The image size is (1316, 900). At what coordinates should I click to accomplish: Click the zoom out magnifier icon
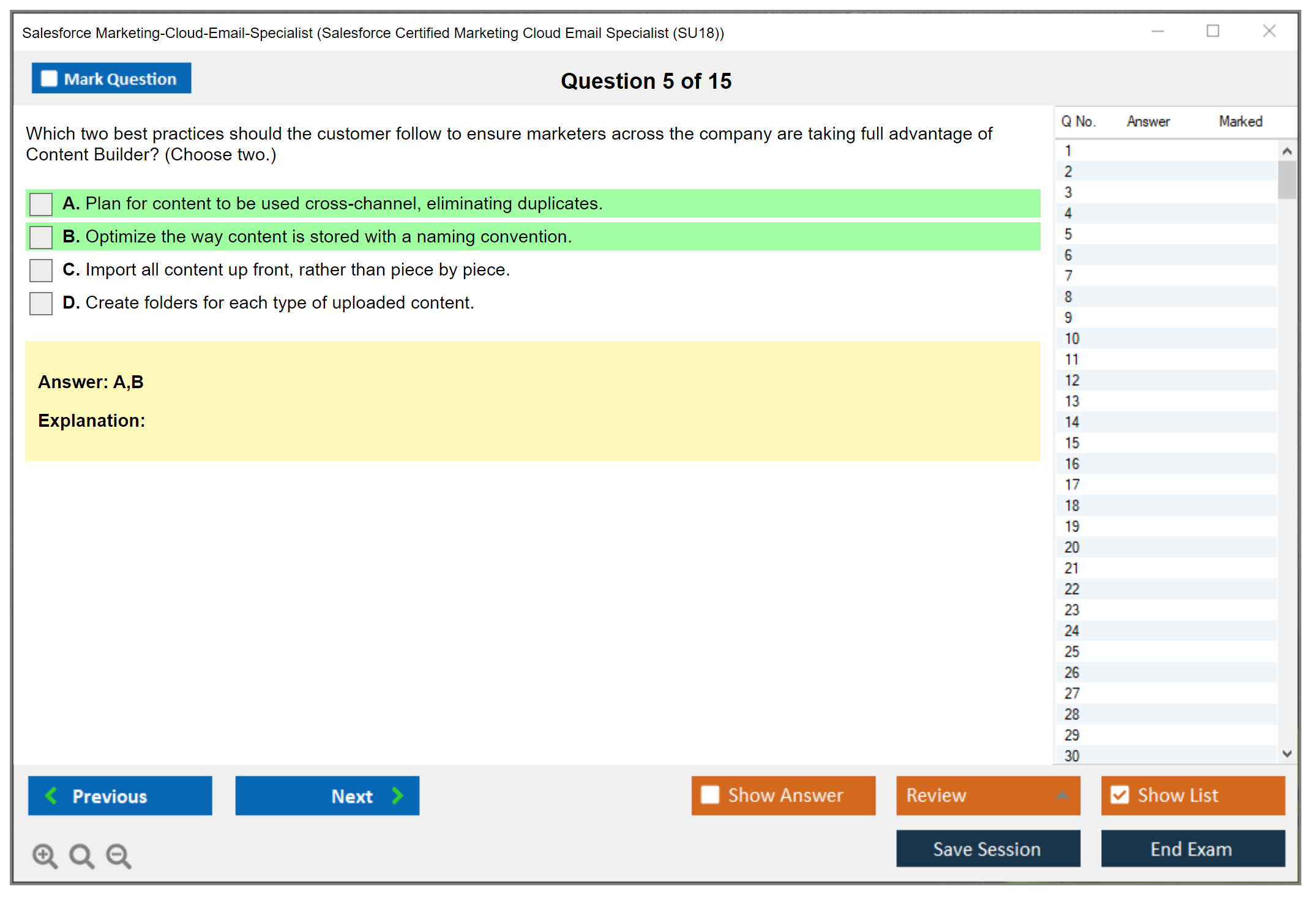point(118,855)
